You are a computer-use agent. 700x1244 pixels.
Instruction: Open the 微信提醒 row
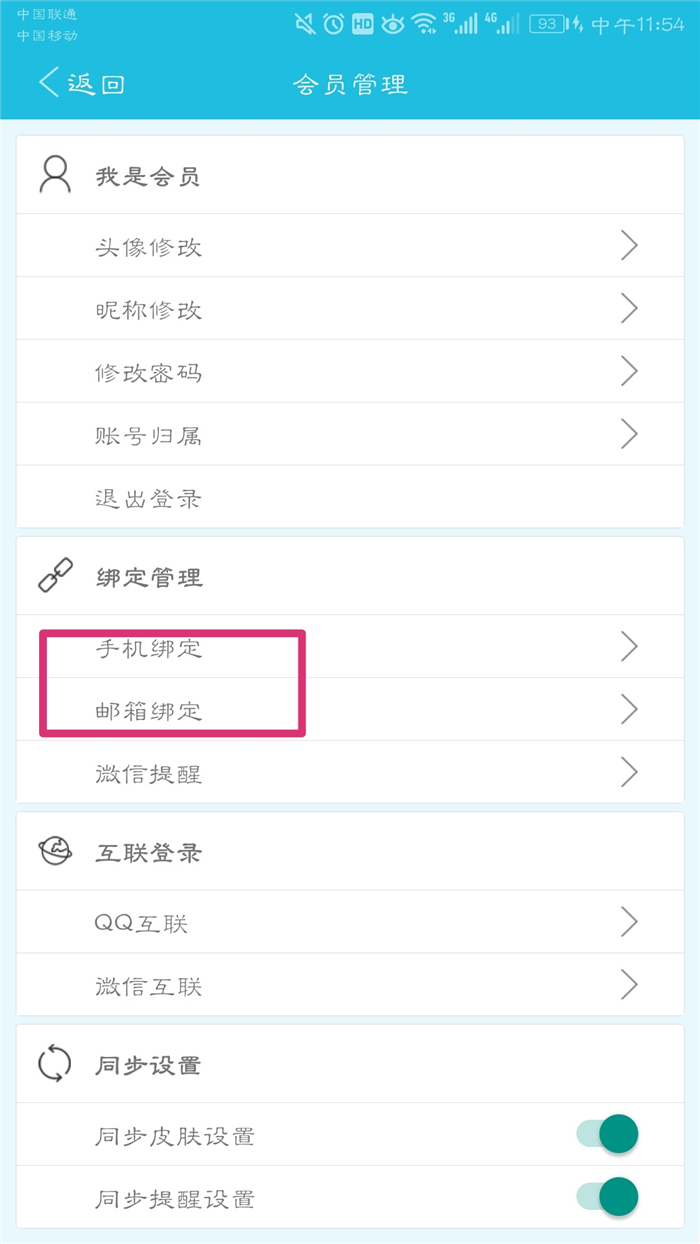(148, 773)
